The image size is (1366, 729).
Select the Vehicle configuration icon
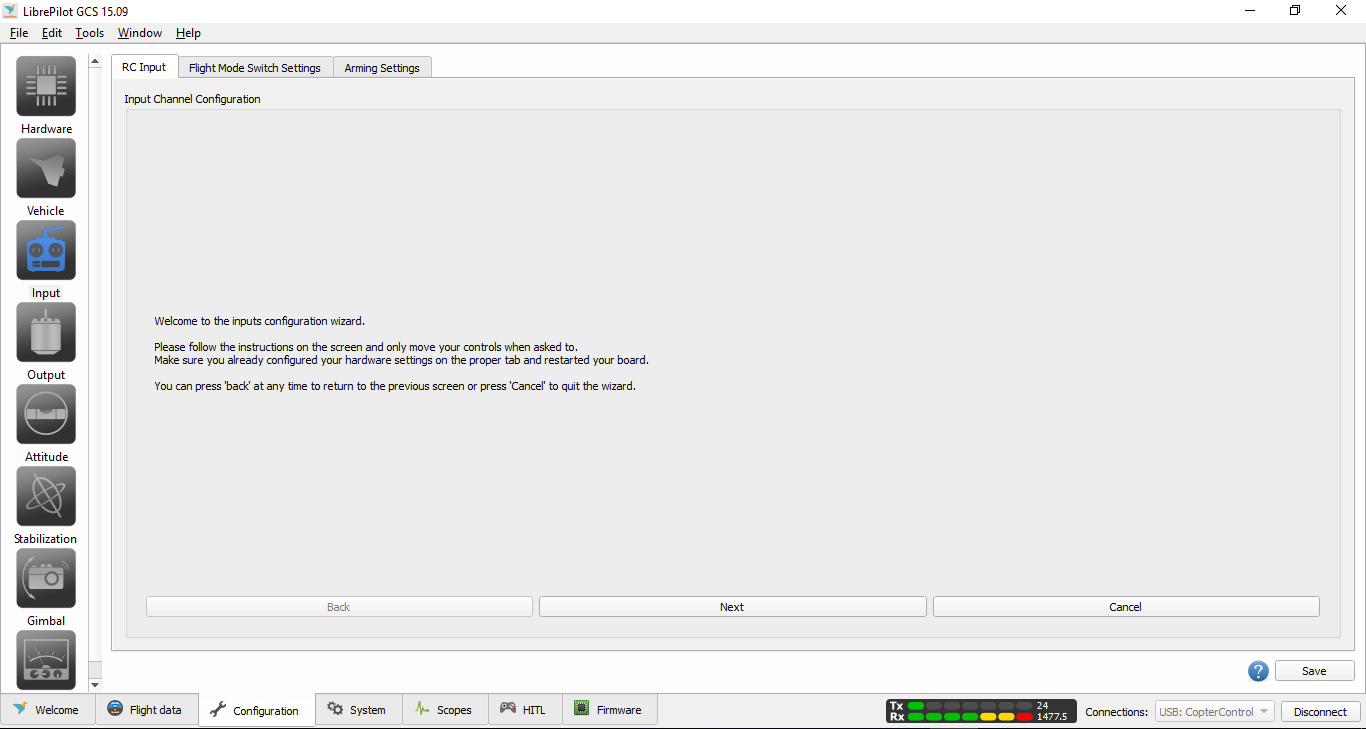click(x=46, y=168)
